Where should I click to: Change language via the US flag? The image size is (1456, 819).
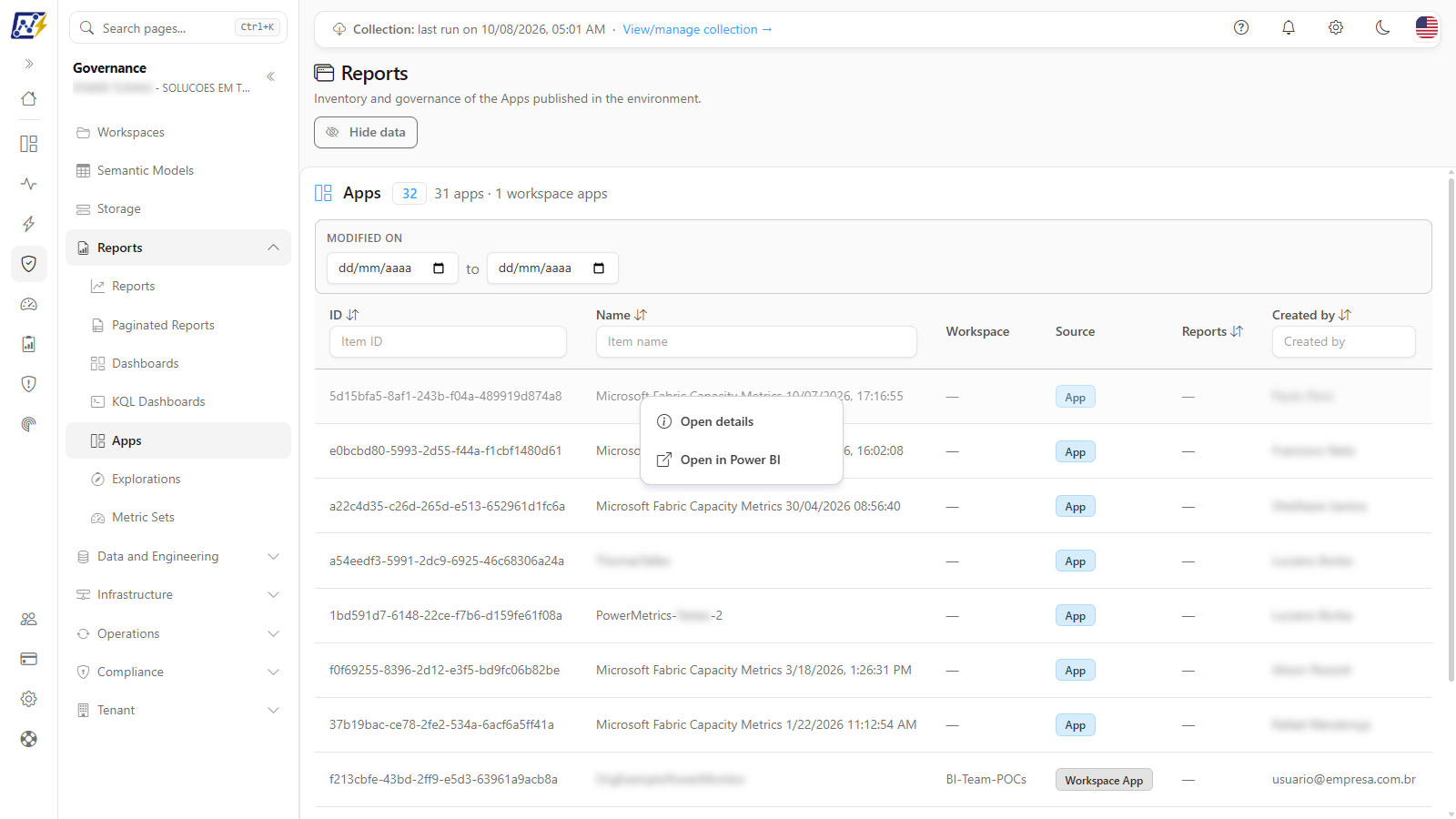[x=1427, y=27]
